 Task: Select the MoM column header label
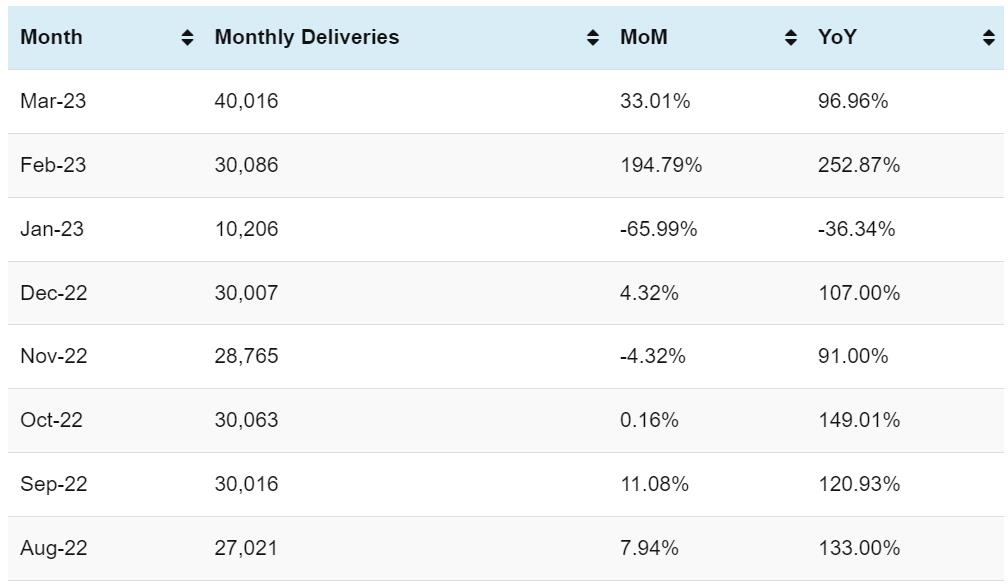[643, 38]
